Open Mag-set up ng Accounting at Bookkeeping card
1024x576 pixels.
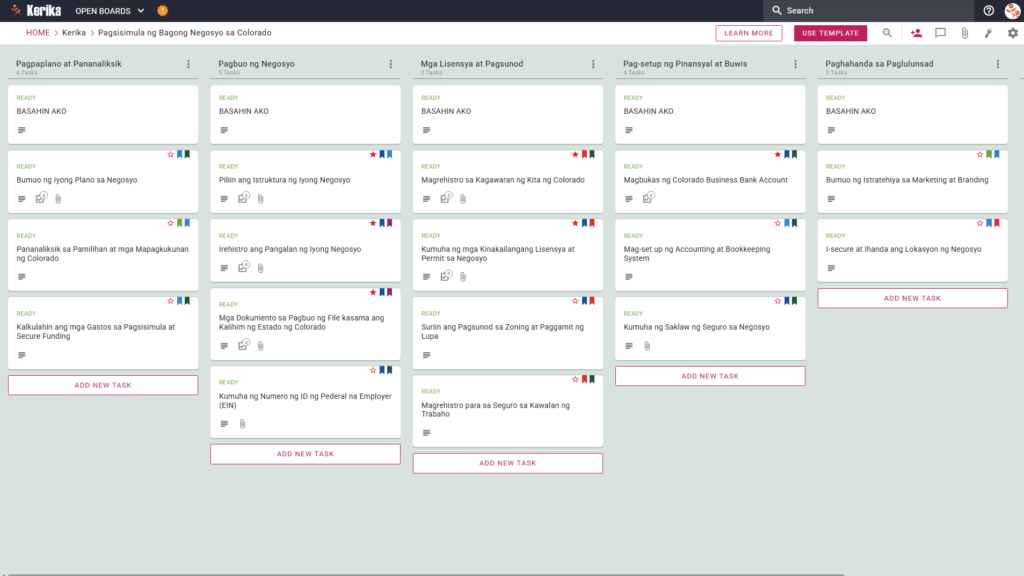710,255
